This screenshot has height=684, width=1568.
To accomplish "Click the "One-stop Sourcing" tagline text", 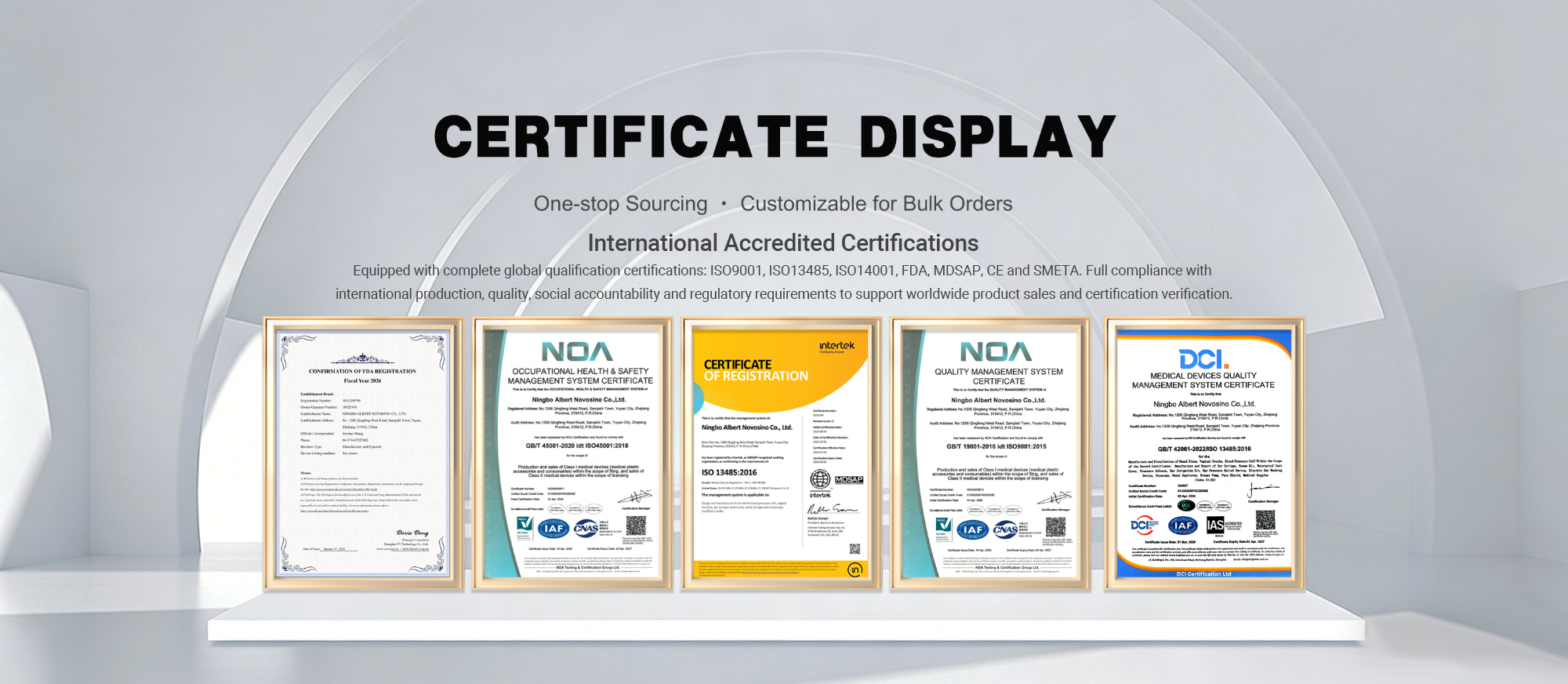I will point(620,204).
